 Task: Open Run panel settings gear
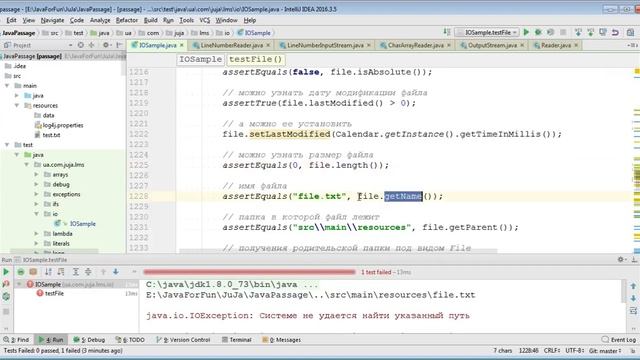click(621, 260)
